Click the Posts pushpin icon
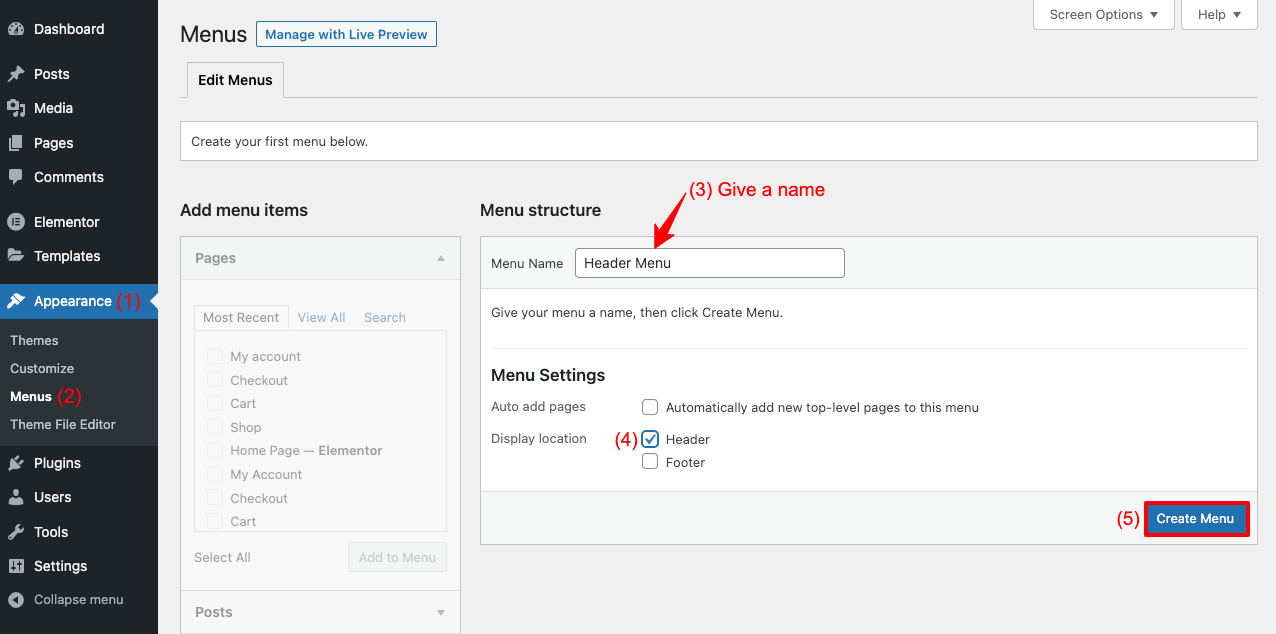The width and height of the screenshot is (1276, 634). 16,74
